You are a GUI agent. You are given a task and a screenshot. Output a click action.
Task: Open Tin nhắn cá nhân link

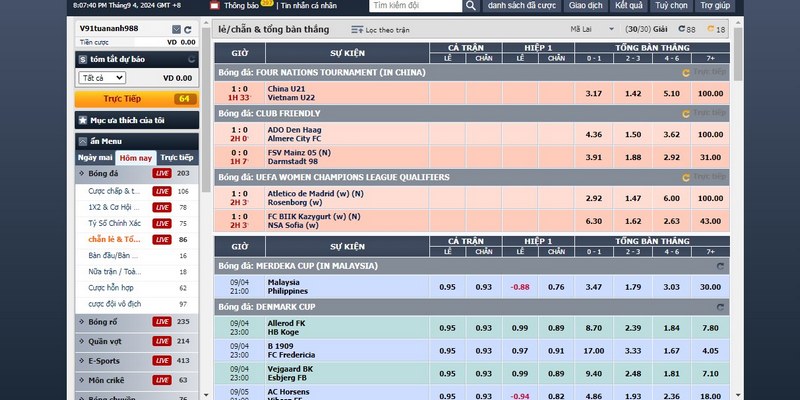point(309,6)
